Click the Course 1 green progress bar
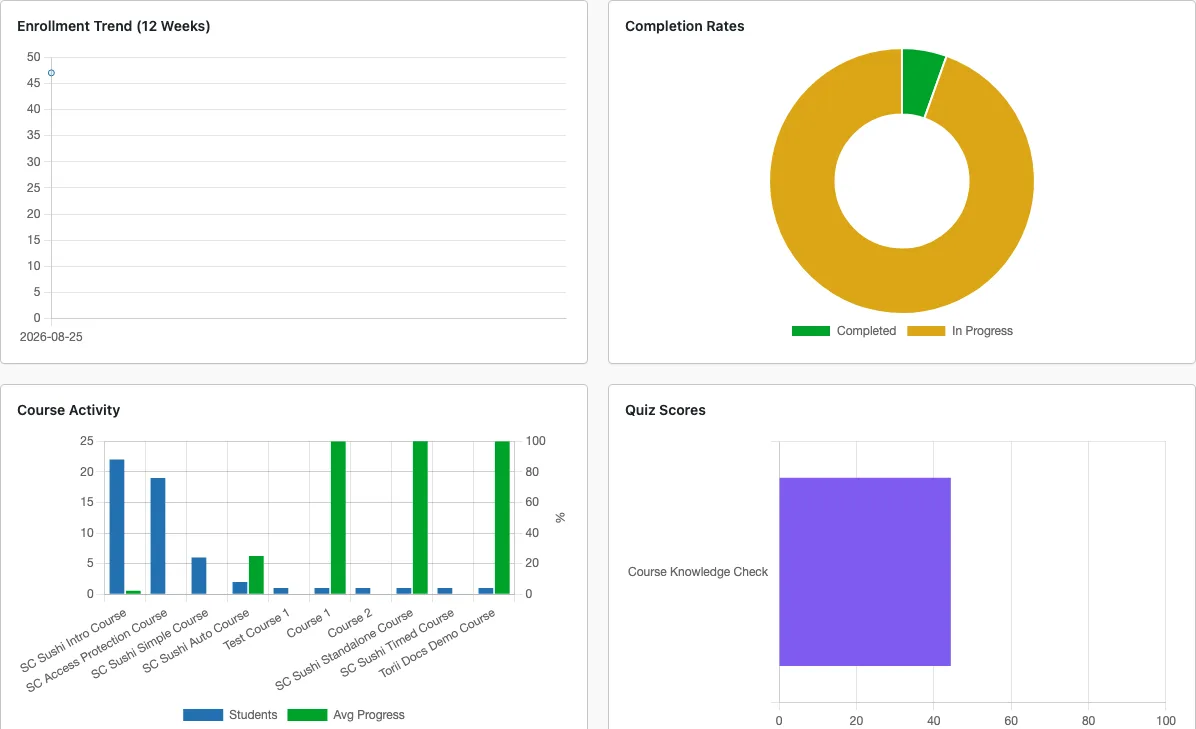Image resolution: width=1196 pixels, height=729 pixels. [338, 518]
